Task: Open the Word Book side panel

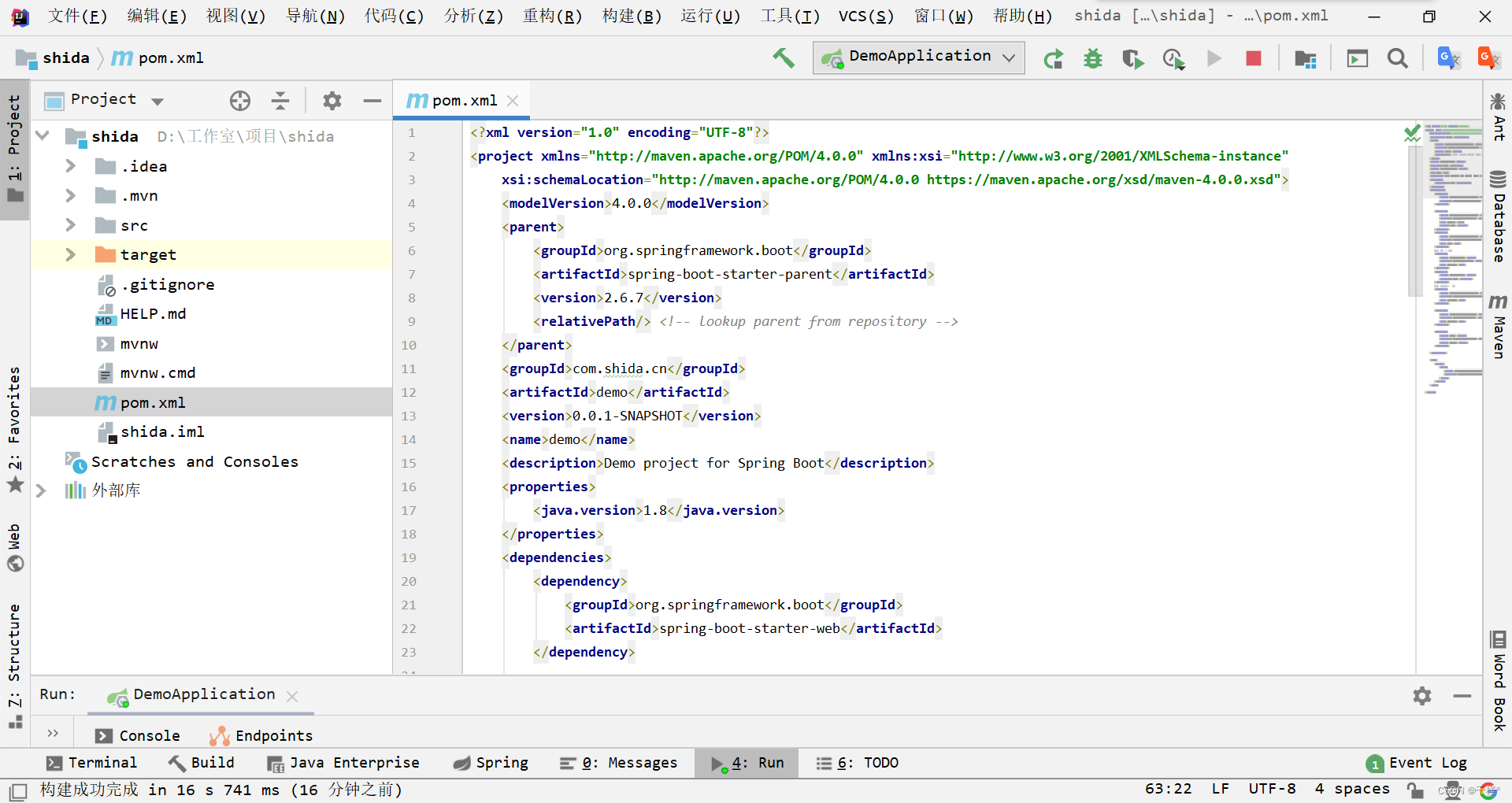Action: point(1498,680)
